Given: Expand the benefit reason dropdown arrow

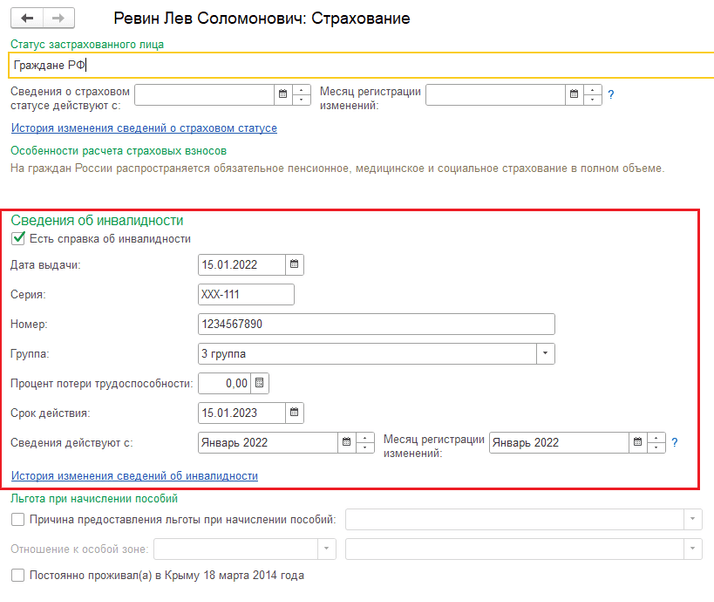Looking at the screenshot, I should [693, 519].
